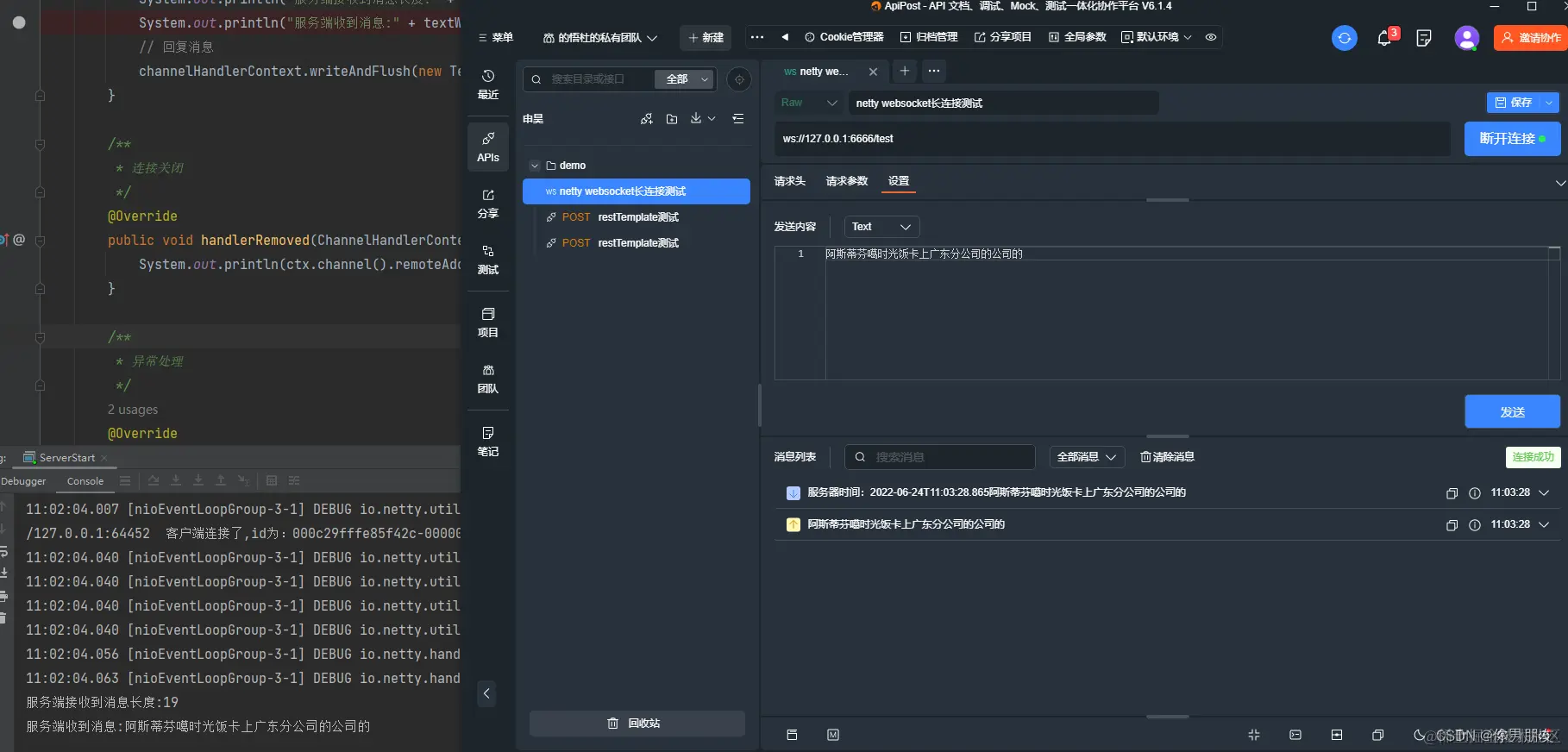Open notifications bell with badge 3
1568x752 pixels.
pyautogui.click(x=1384, y=38)
